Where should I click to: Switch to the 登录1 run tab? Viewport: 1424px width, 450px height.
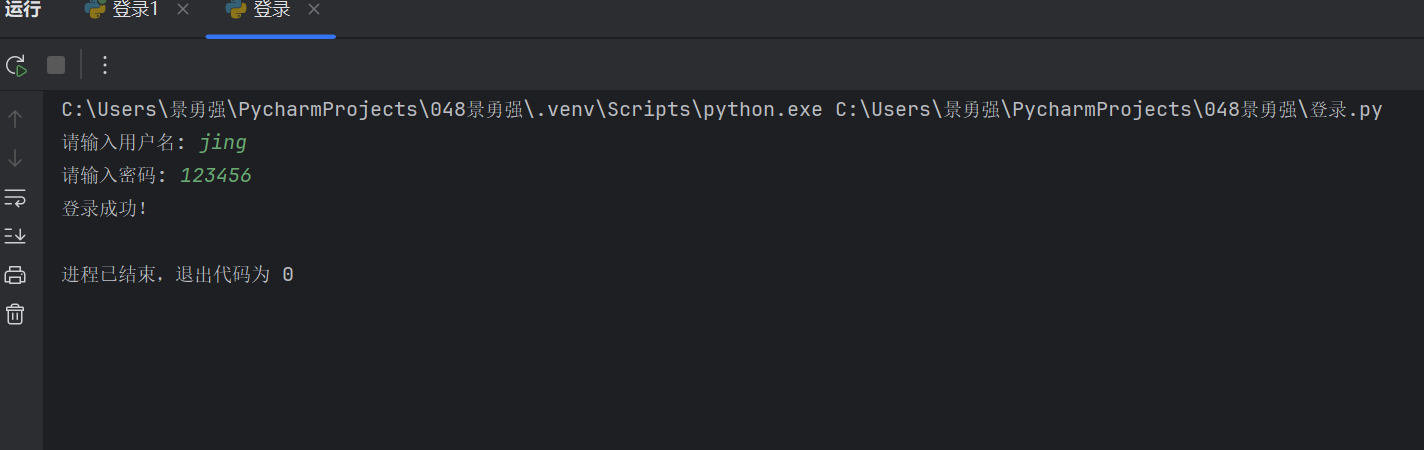click(135, 10)
